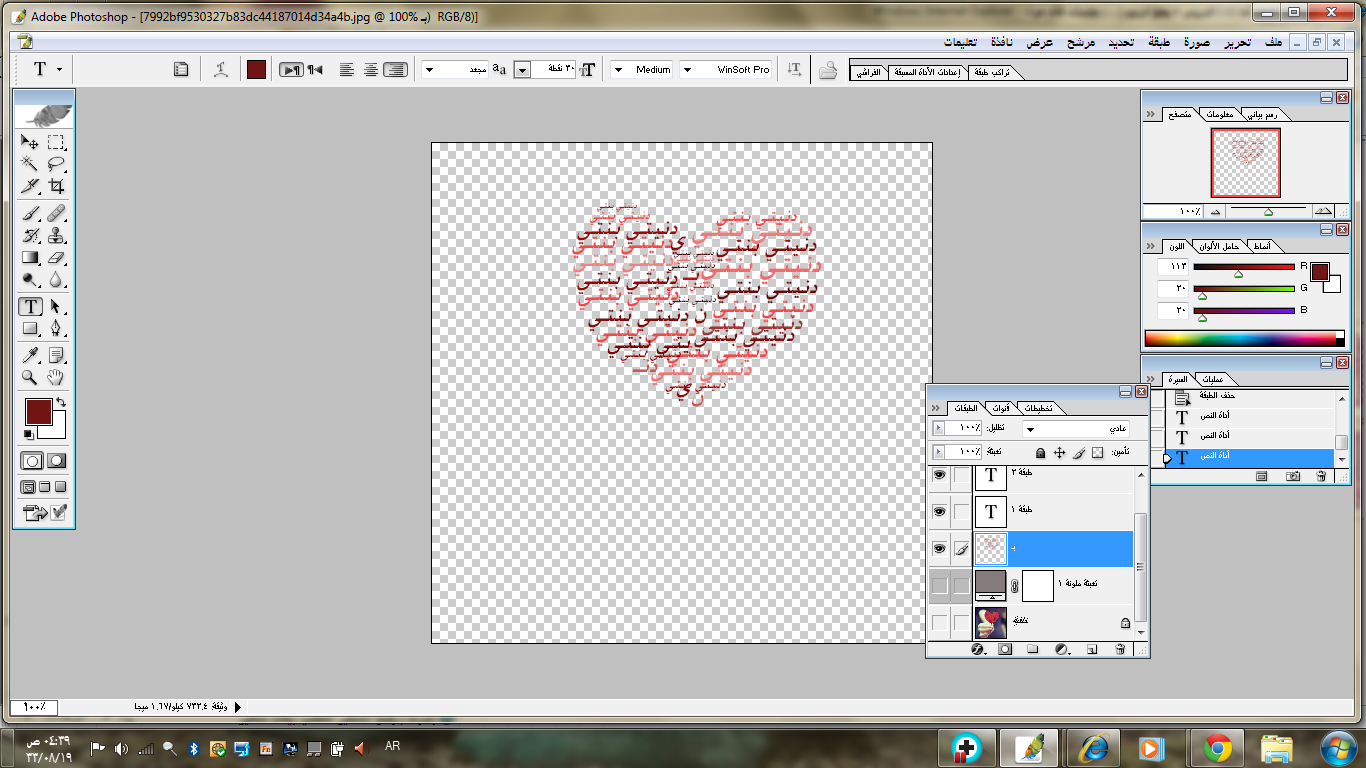The width and height of the screenshot is (1366, 768).
Task: Expand the Medium font style dropdown
Action: pyautogui.click(x=618, y=70)
